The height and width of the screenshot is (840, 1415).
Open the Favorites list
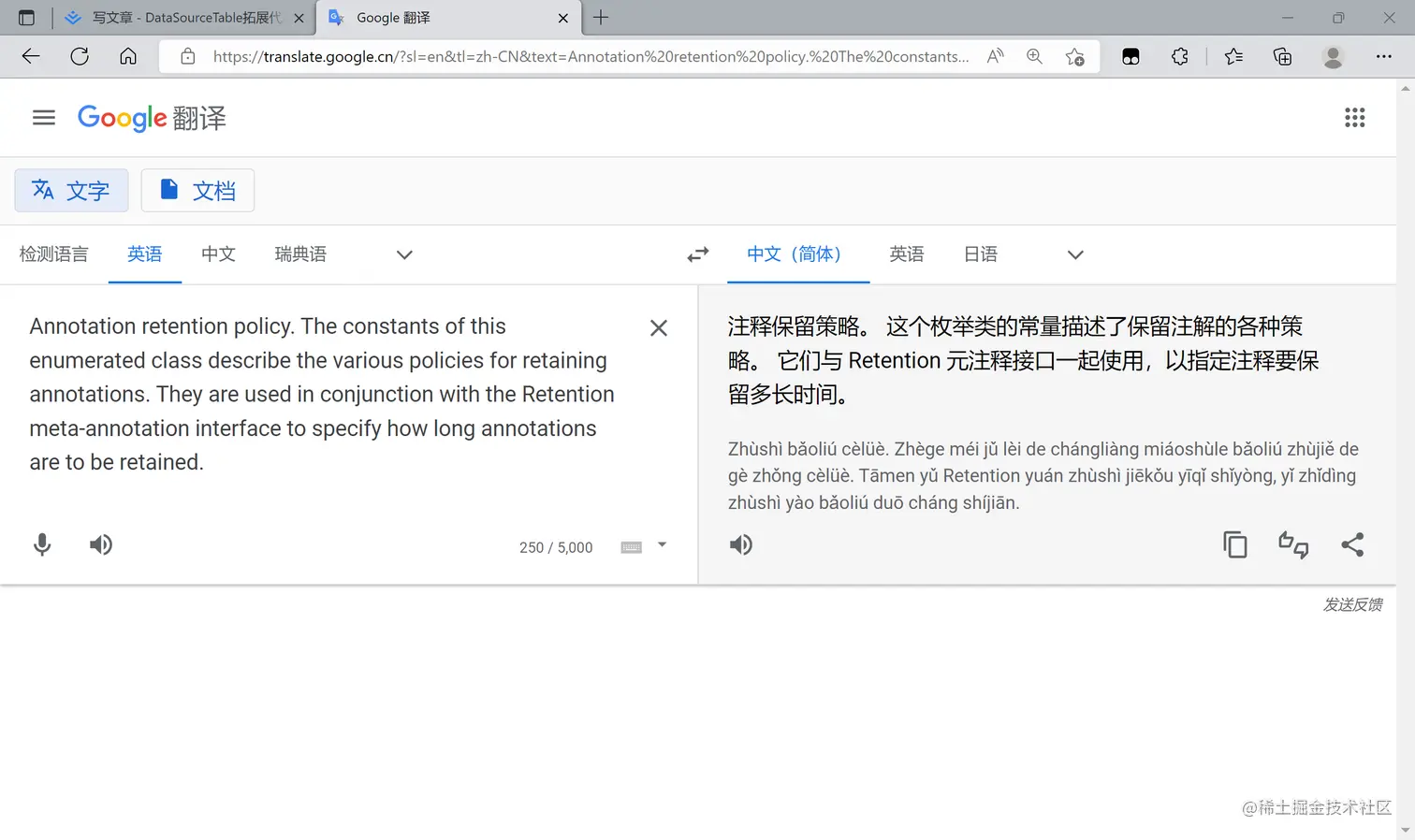click(1233, 56)
